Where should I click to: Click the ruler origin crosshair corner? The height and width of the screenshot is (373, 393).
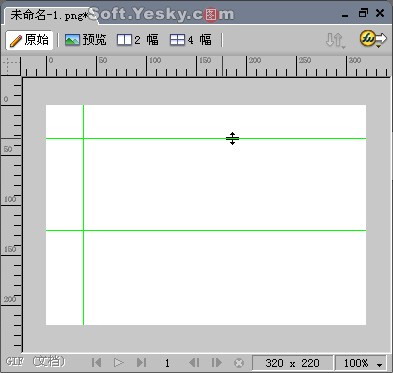click(11, 66)
